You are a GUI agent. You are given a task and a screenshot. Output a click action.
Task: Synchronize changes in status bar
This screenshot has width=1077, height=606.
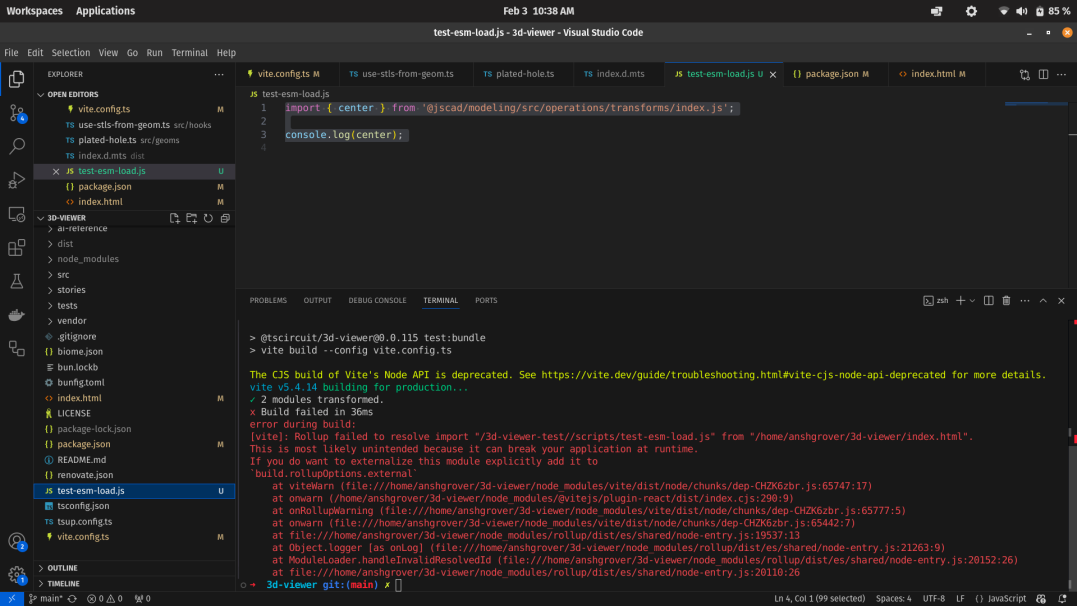click(72, 598)
